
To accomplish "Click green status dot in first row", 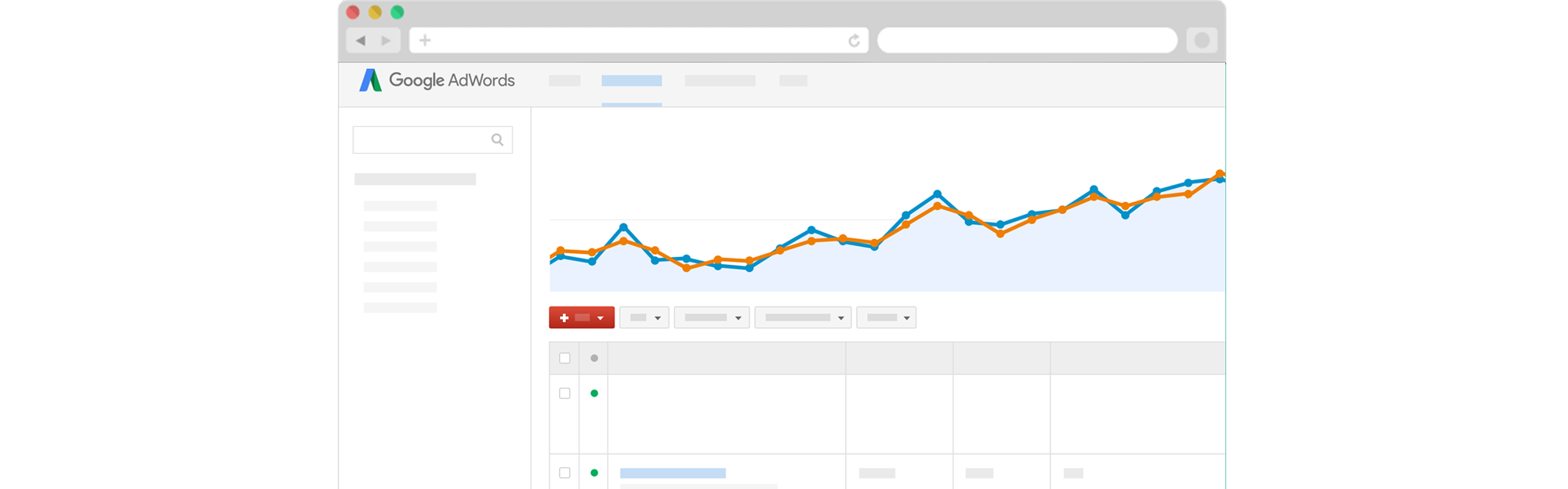I will tap(594, 393).
